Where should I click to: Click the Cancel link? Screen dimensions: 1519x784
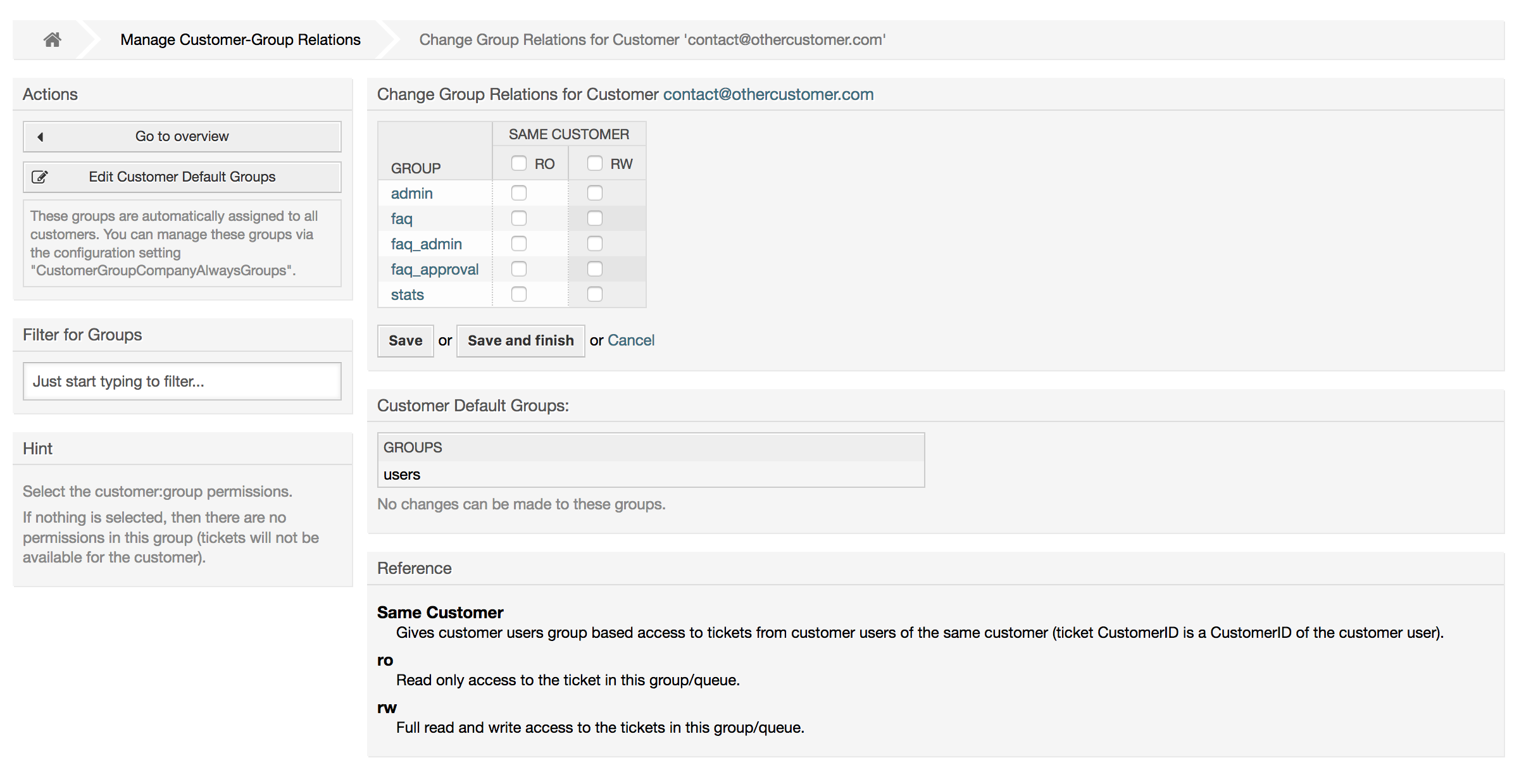pyautogui.click(x=631, y=340)
